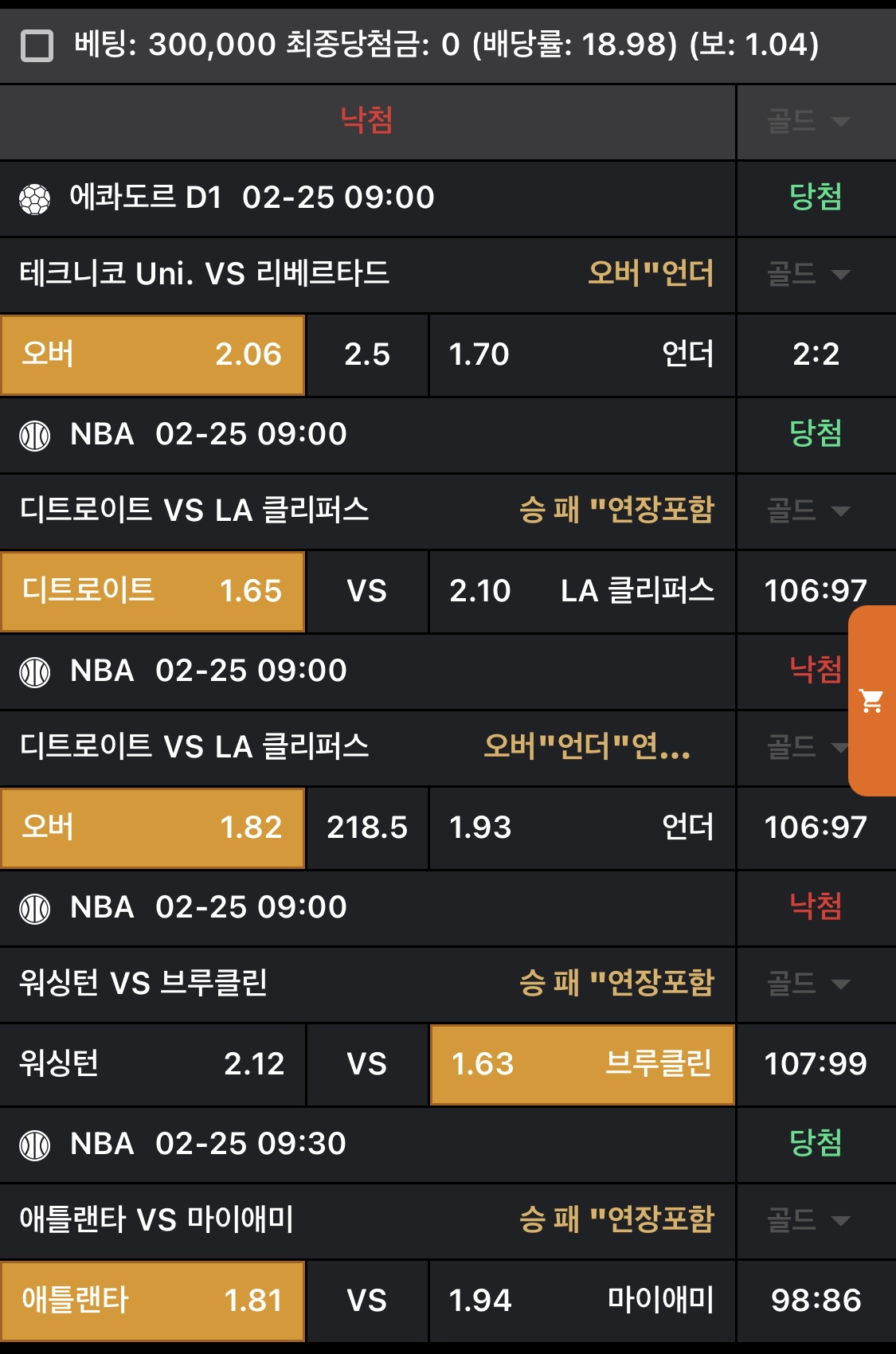Open 골드 dropdown for 애틀랜타 VS 마이애미
This screenshot has height=1354, width=896.
click(808, 1220)
